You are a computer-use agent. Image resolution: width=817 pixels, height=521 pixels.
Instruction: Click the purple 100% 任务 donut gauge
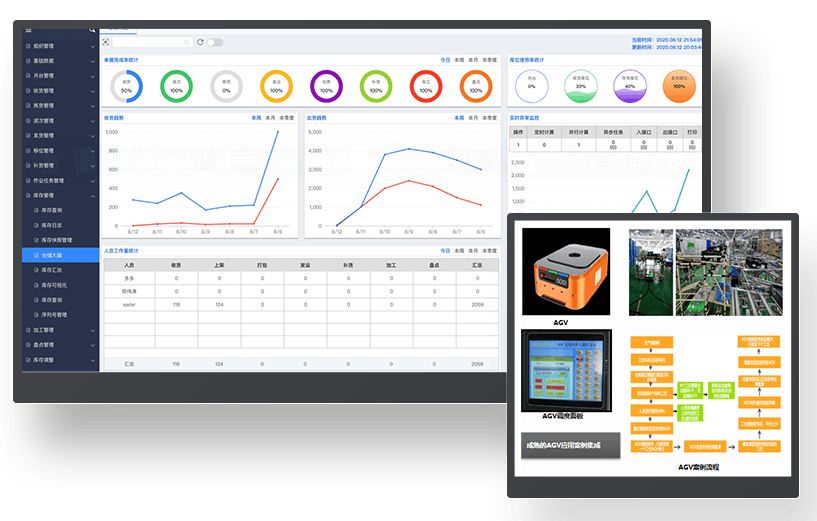tap(325, 86)
